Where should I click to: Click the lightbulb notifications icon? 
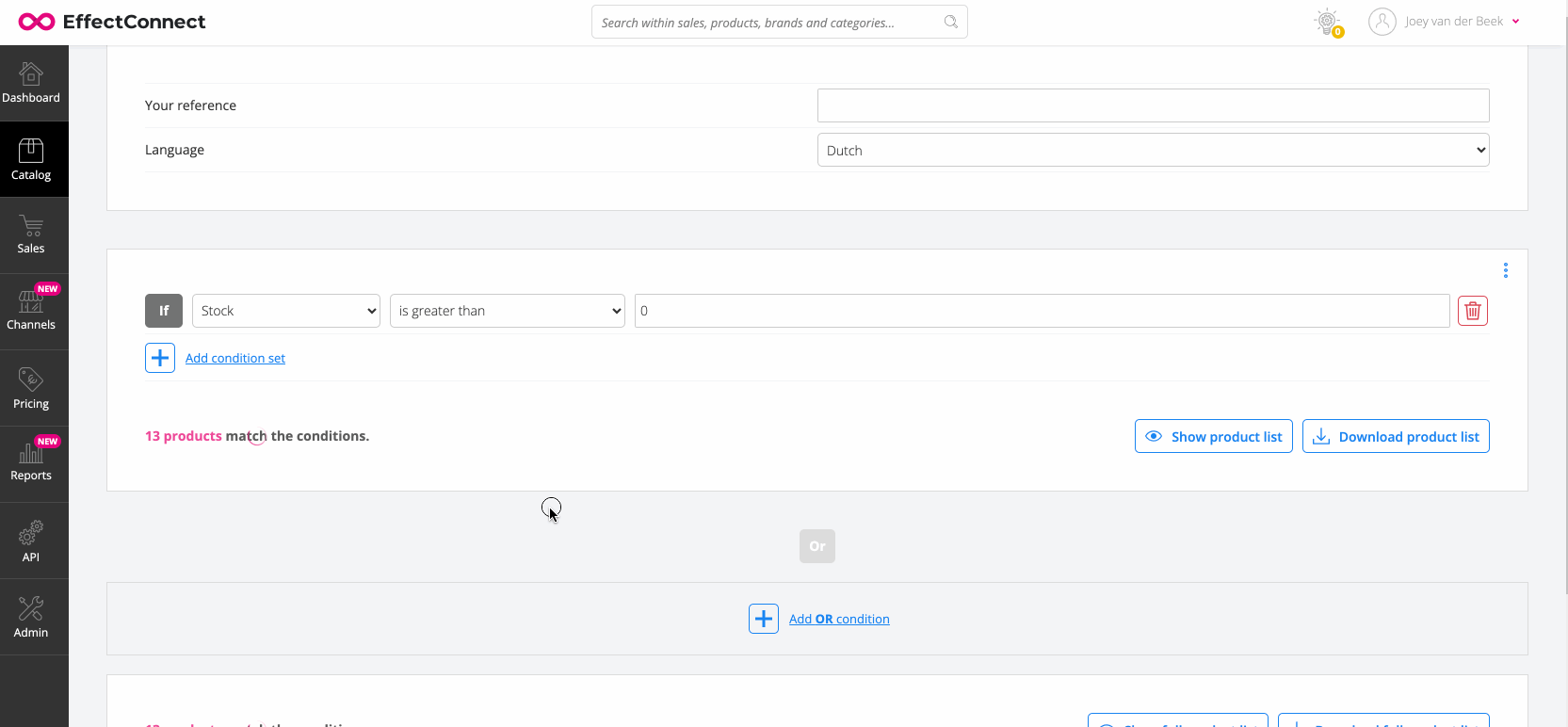(1328, 22)
